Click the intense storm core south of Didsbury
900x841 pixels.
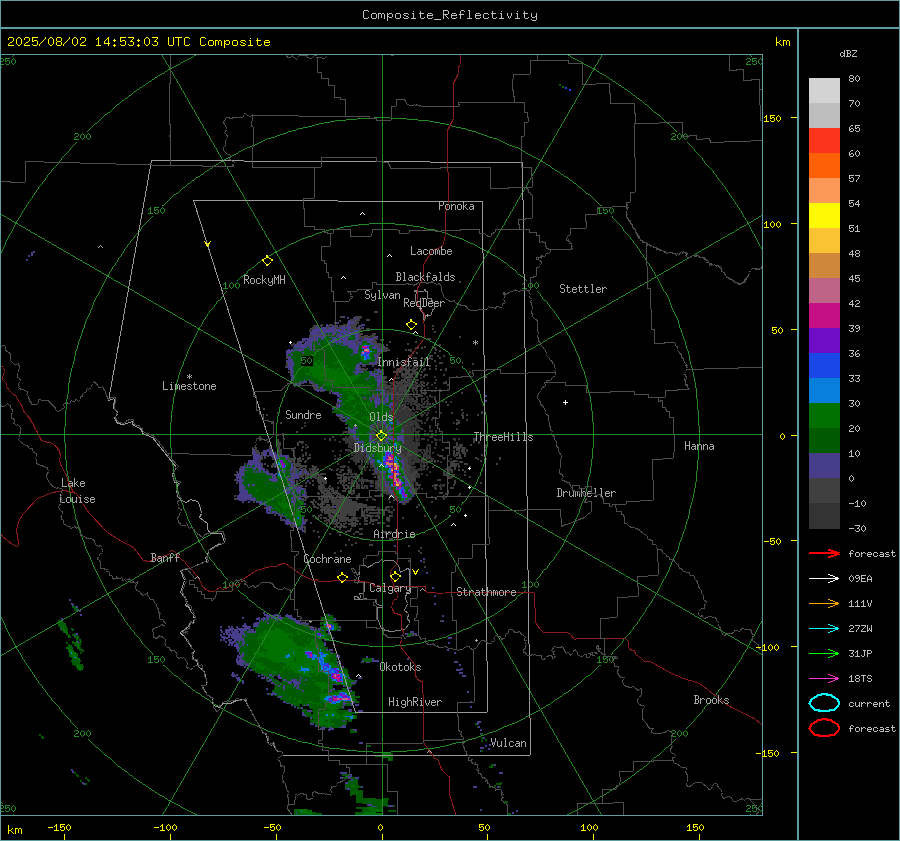point(395,474)
